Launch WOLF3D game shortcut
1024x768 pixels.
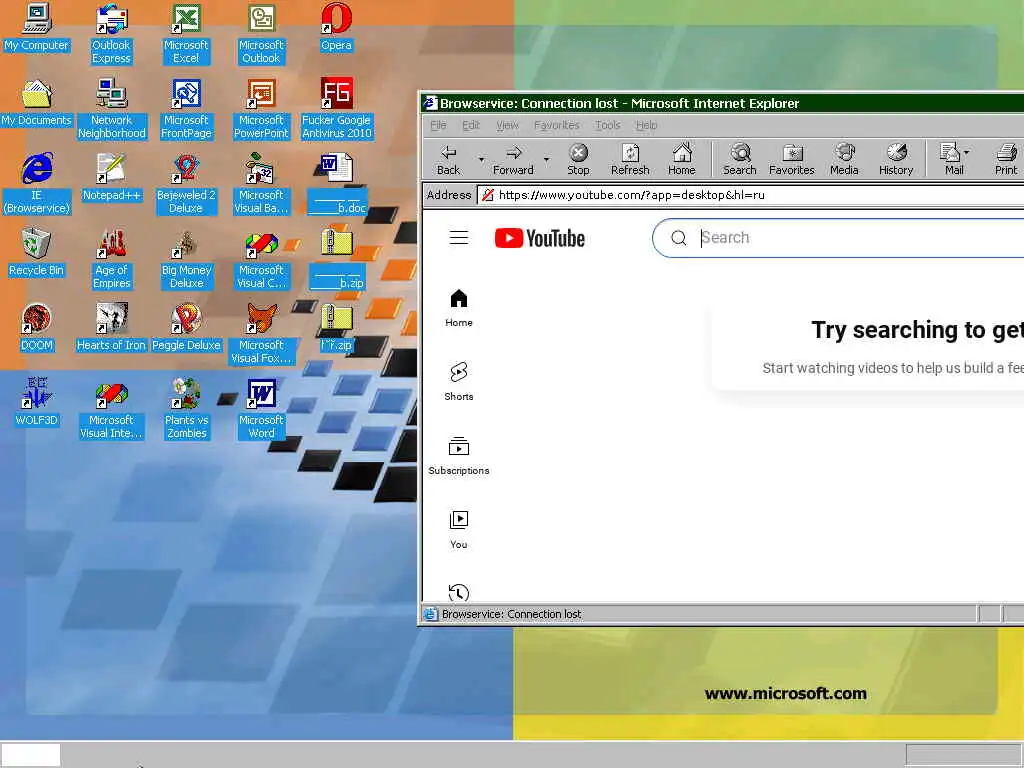tap(37, 402)
